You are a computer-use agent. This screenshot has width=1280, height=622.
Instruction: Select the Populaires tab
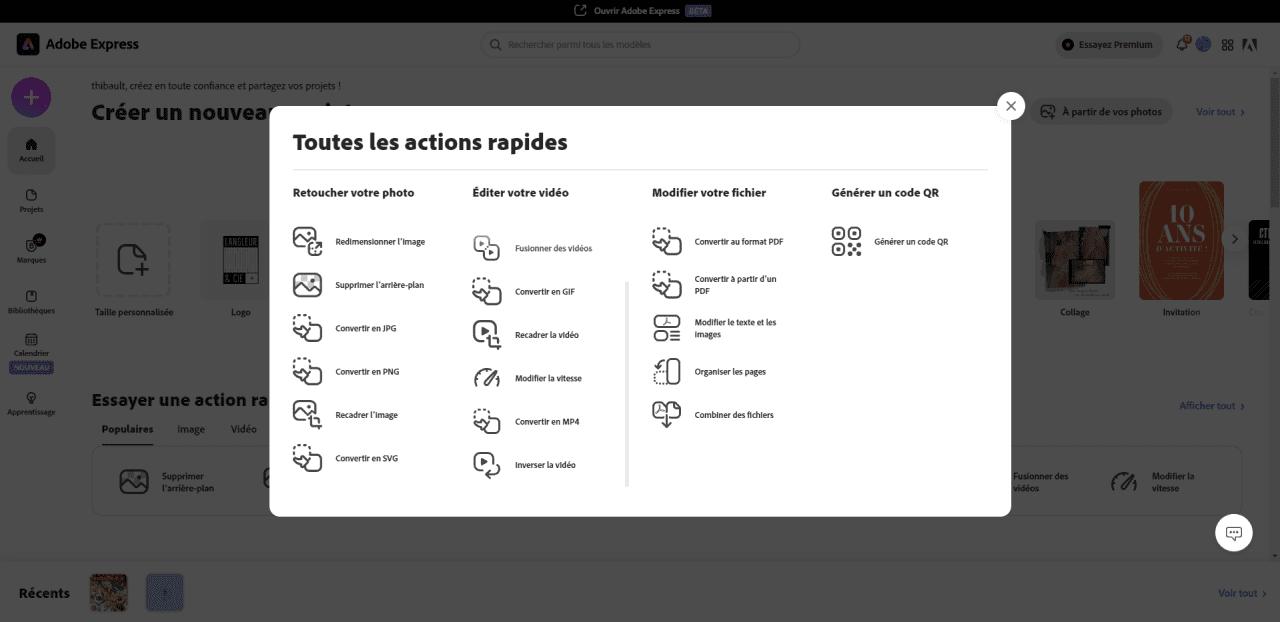click(x=128, y=429)
